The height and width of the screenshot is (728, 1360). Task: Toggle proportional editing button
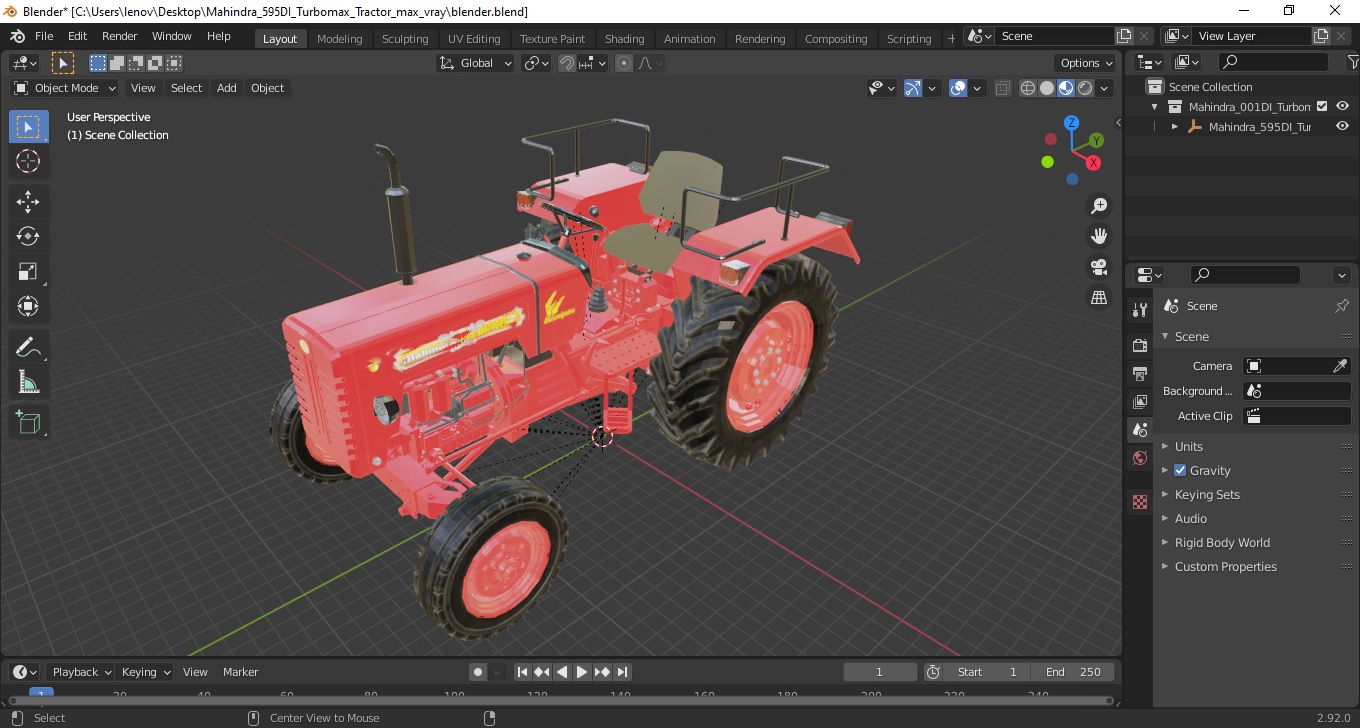click(624, 63)
